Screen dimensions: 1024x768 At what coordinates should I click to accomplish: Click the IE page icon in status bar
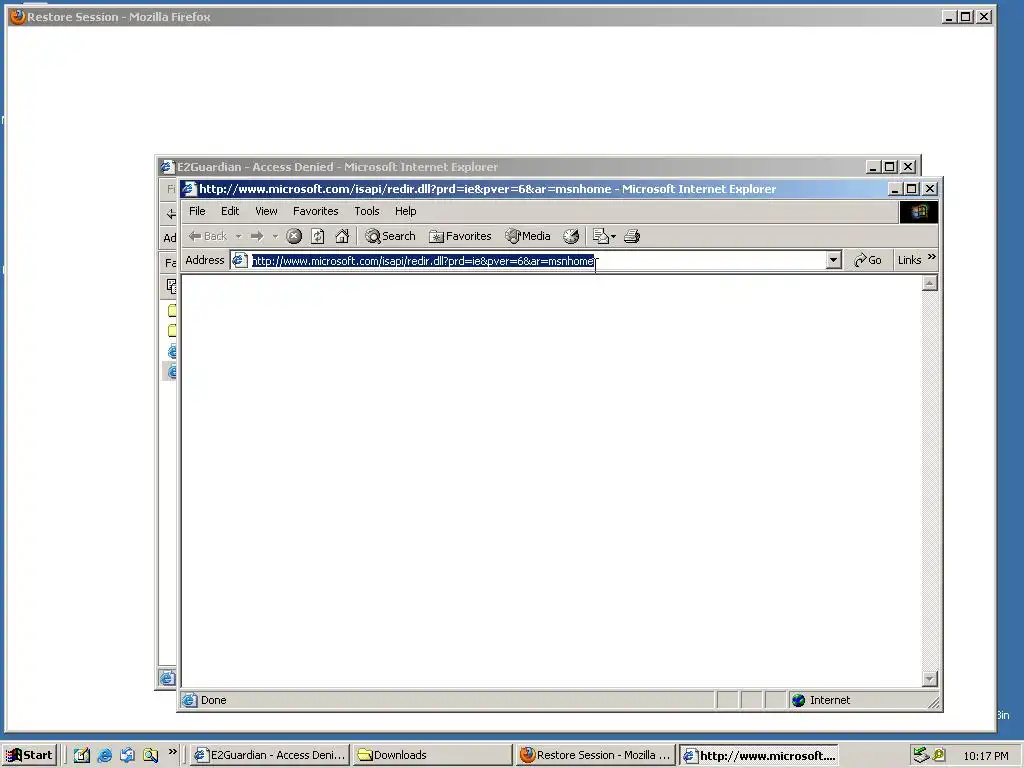click(189, 700)
